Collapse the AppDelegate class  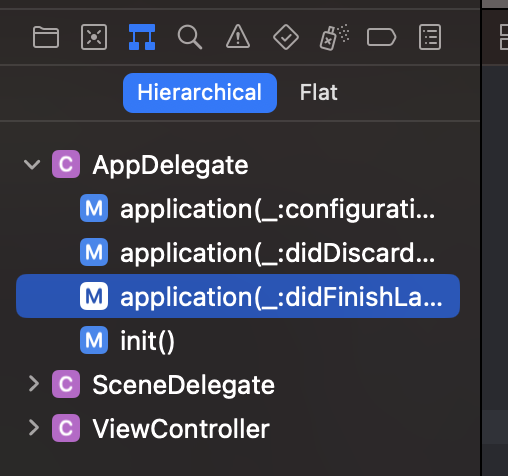tap(32, 164)
